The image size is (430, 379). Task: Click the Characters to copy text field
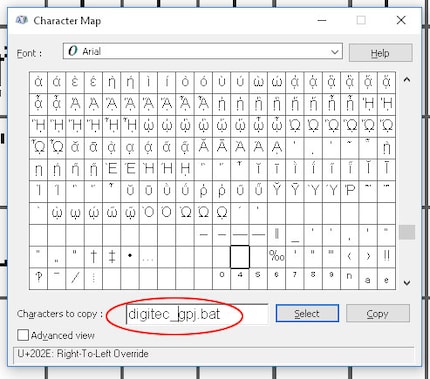point(197,314)
